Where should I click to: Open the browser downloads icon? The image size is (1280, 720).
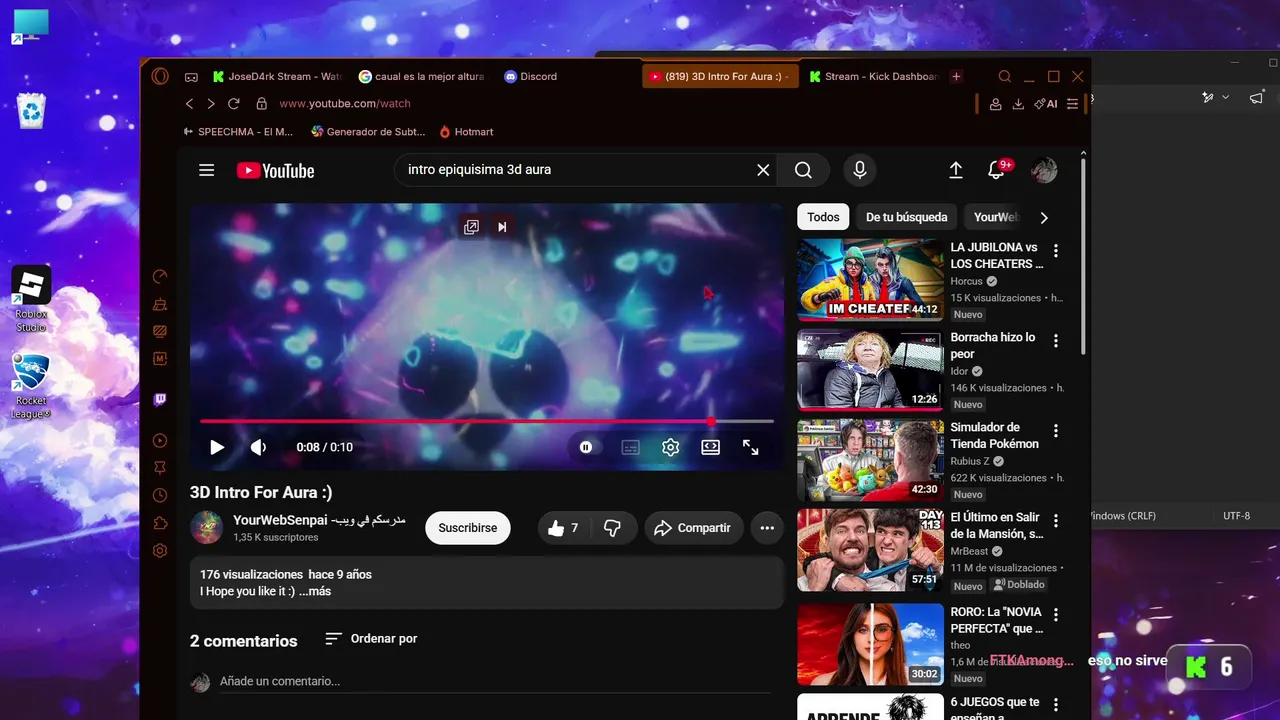pos(1018,104)
